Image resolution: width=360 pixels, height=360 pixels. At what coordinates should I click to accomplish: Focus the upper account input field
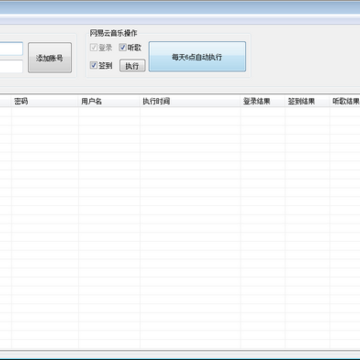[11, 49]
